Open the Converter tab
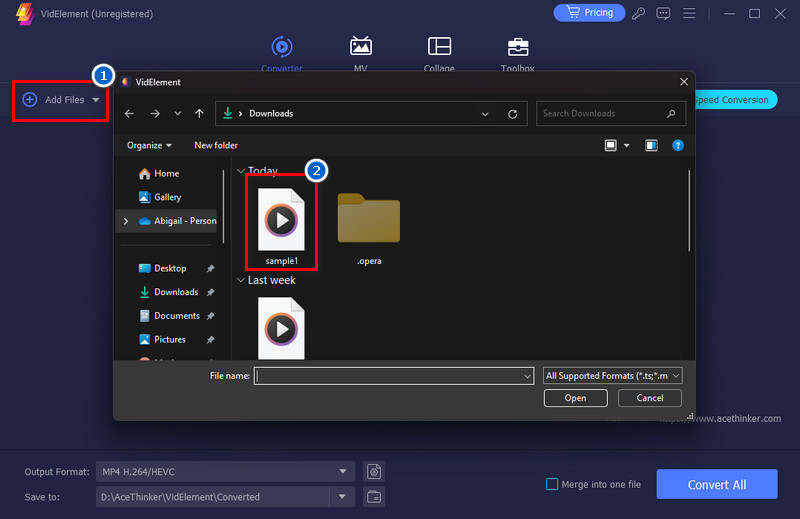 pyautogui.click(x=282, y=54)
